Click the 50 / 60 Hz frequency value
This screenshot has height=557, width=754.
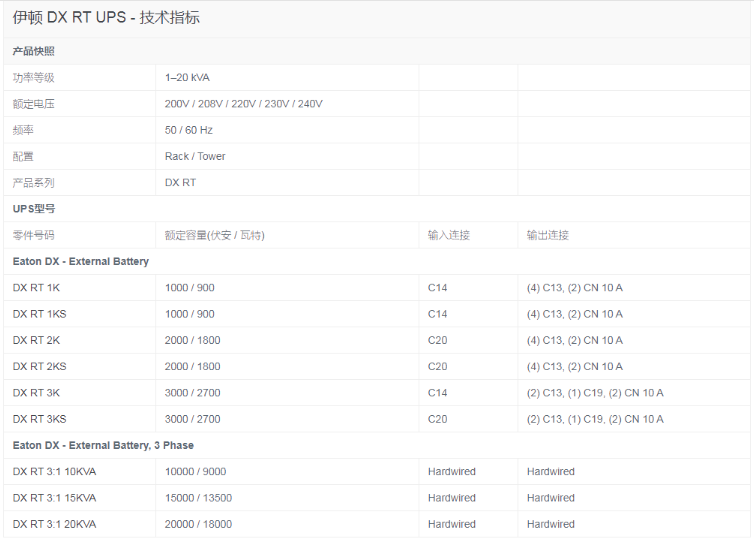pyautogui.click(x=189, y=130)
